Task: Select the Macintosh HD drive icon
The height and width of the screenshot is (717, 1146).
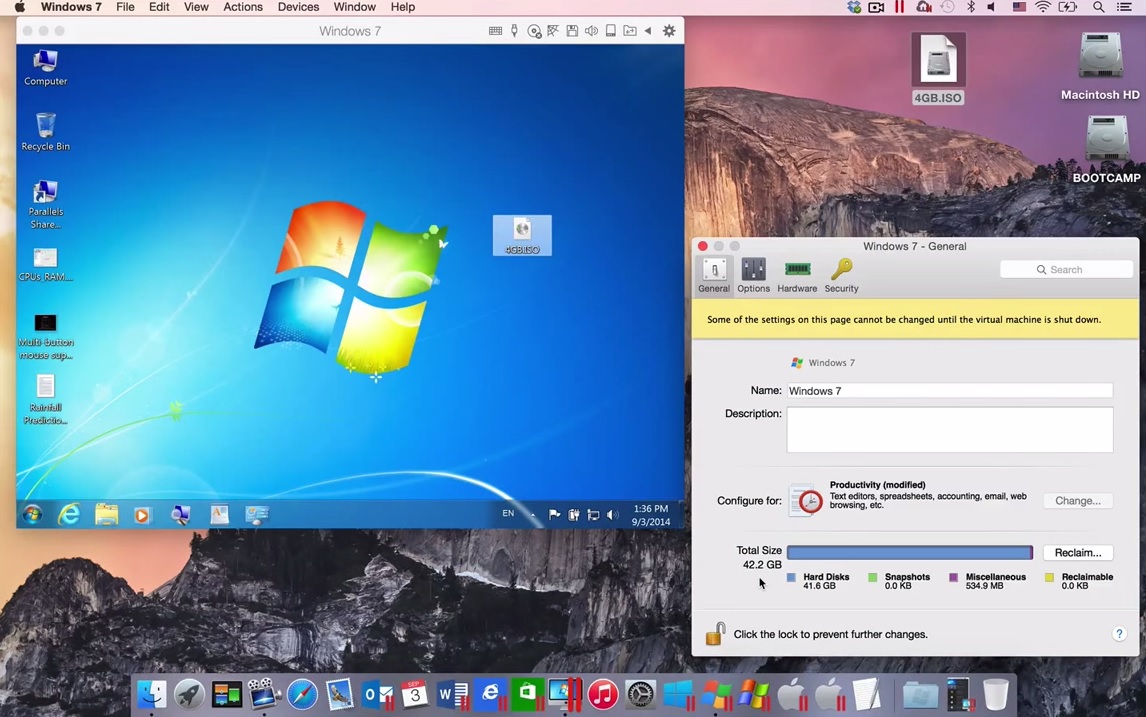Action: pyautogui.click(x=1100, y=66)
